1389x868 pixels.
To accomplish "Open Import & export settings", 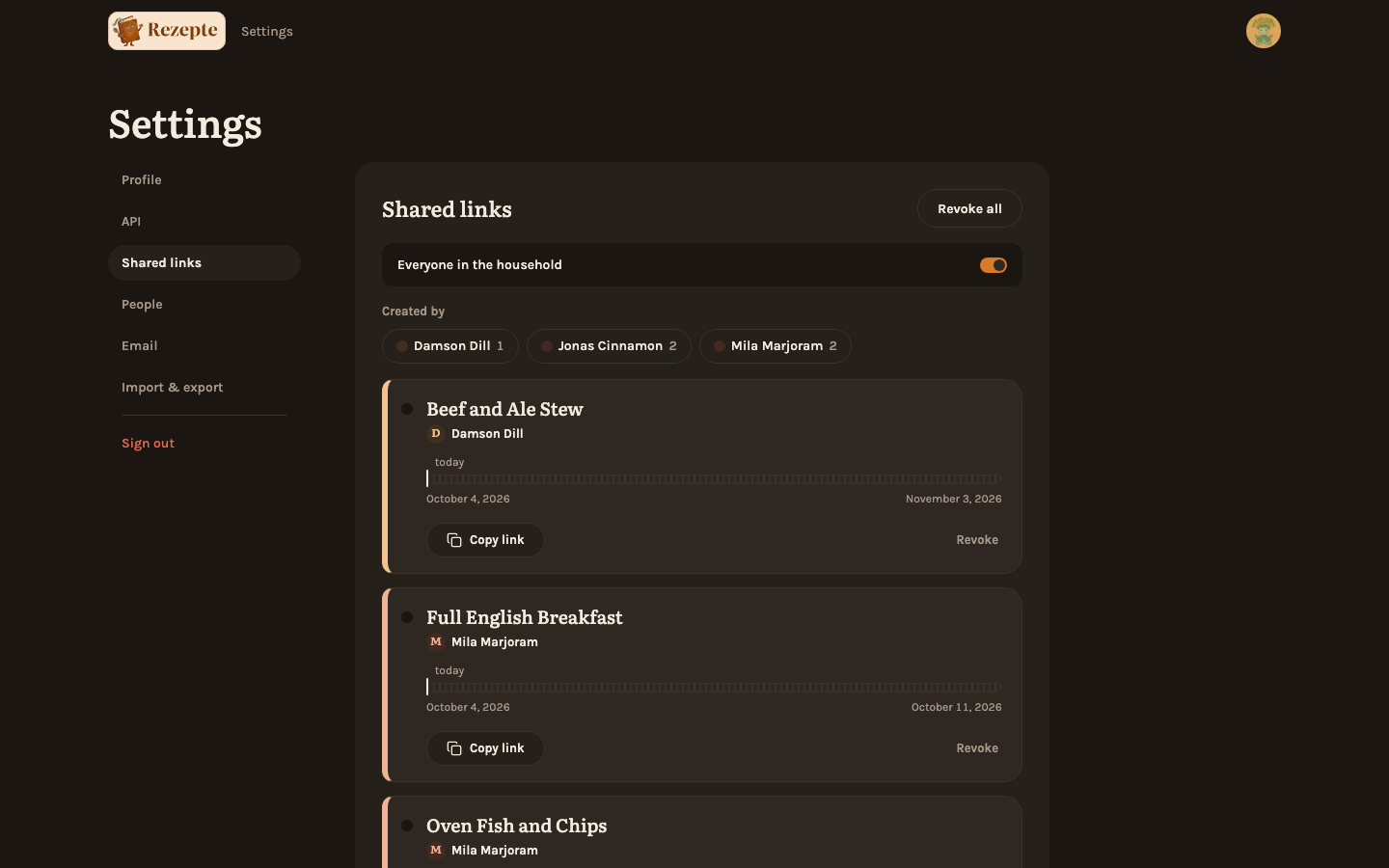I will (x=204, y=388).
